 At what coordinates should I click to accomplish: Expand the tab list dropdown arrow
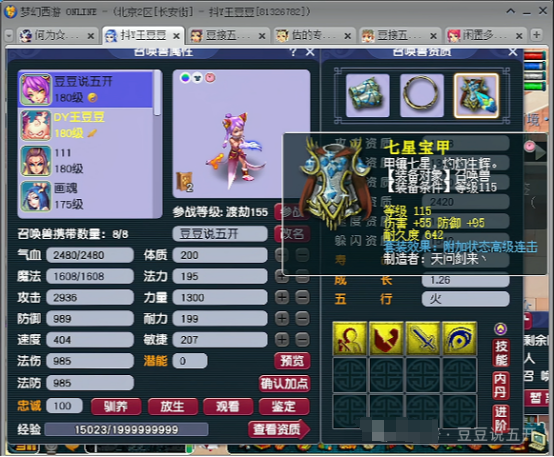point(9,35)
